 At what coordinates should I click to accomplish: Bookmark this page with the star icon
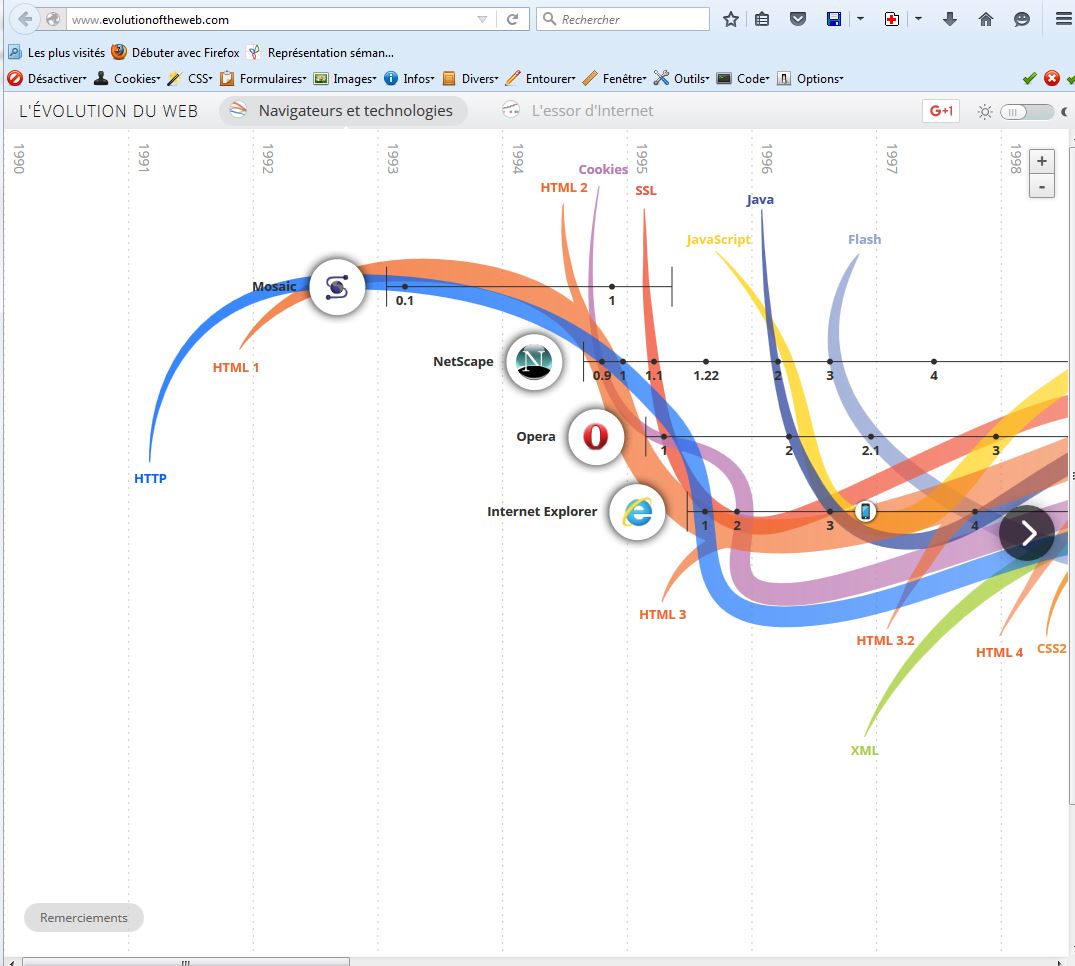click(x=731, y=19)
